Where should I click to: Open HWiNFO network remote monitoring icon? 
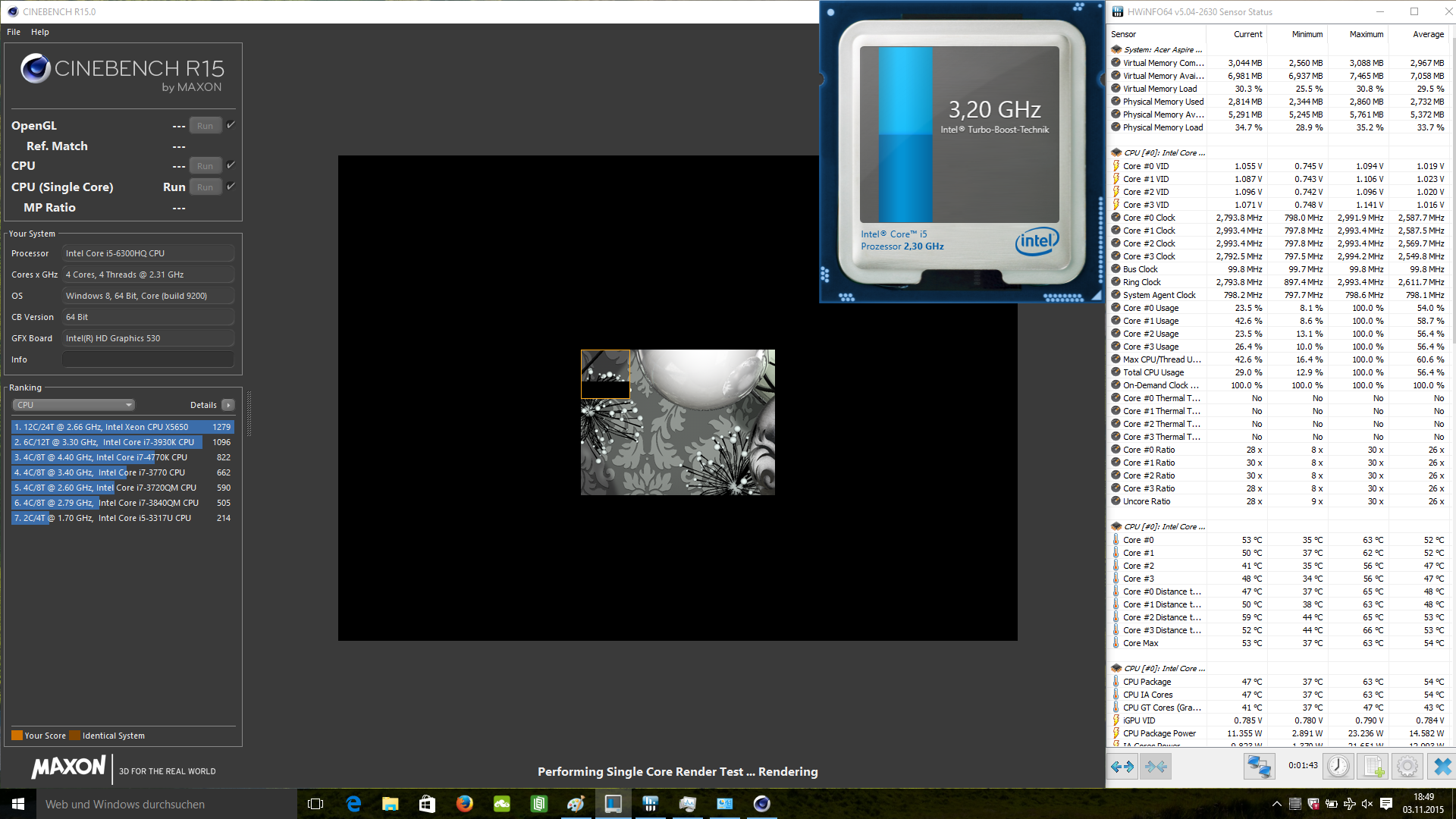point(1259,767)
